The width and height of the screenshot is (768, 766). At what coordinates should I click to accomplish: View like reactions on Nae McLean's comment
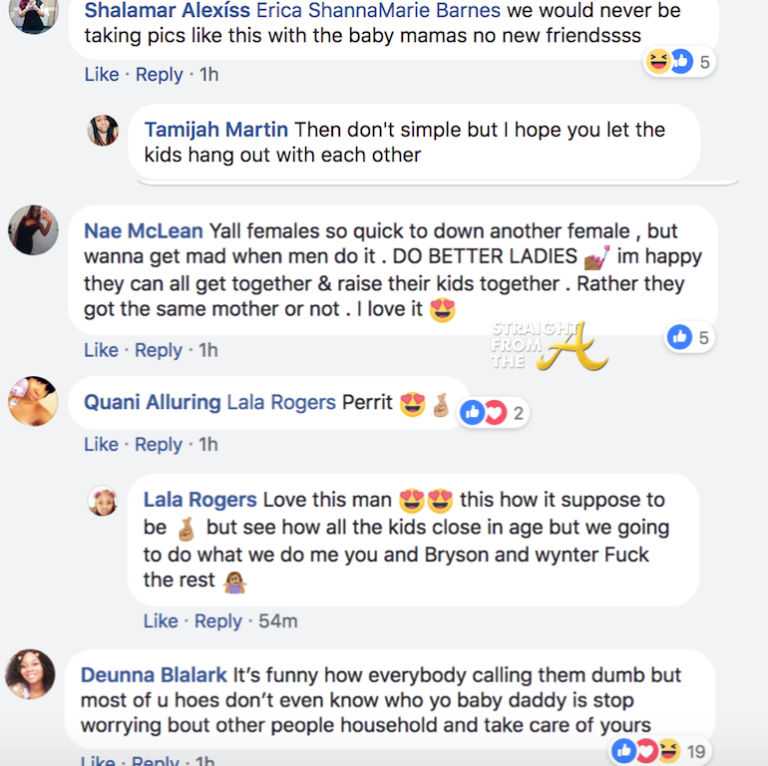click(689, 338)
